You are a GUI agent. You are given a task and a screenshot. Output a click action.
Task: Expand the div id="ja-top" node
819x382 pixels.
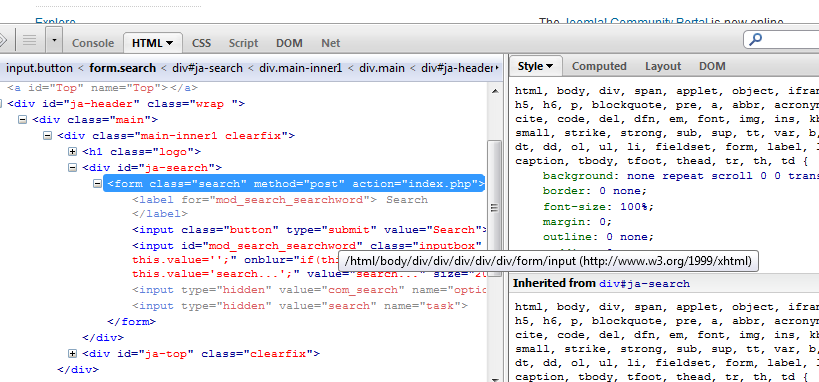click(x=73, y=354)
